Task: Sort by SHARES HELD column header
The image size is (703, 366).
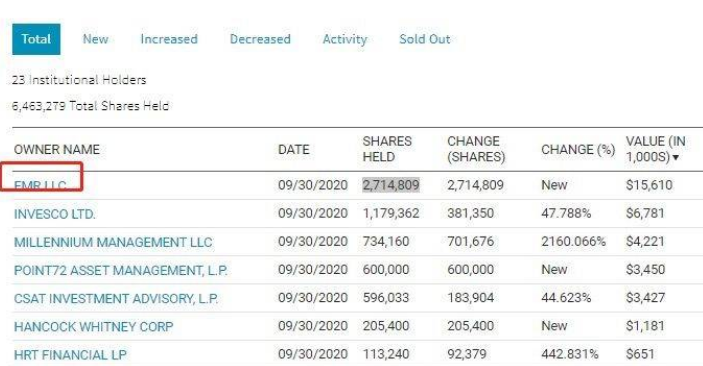Action: 387,149
